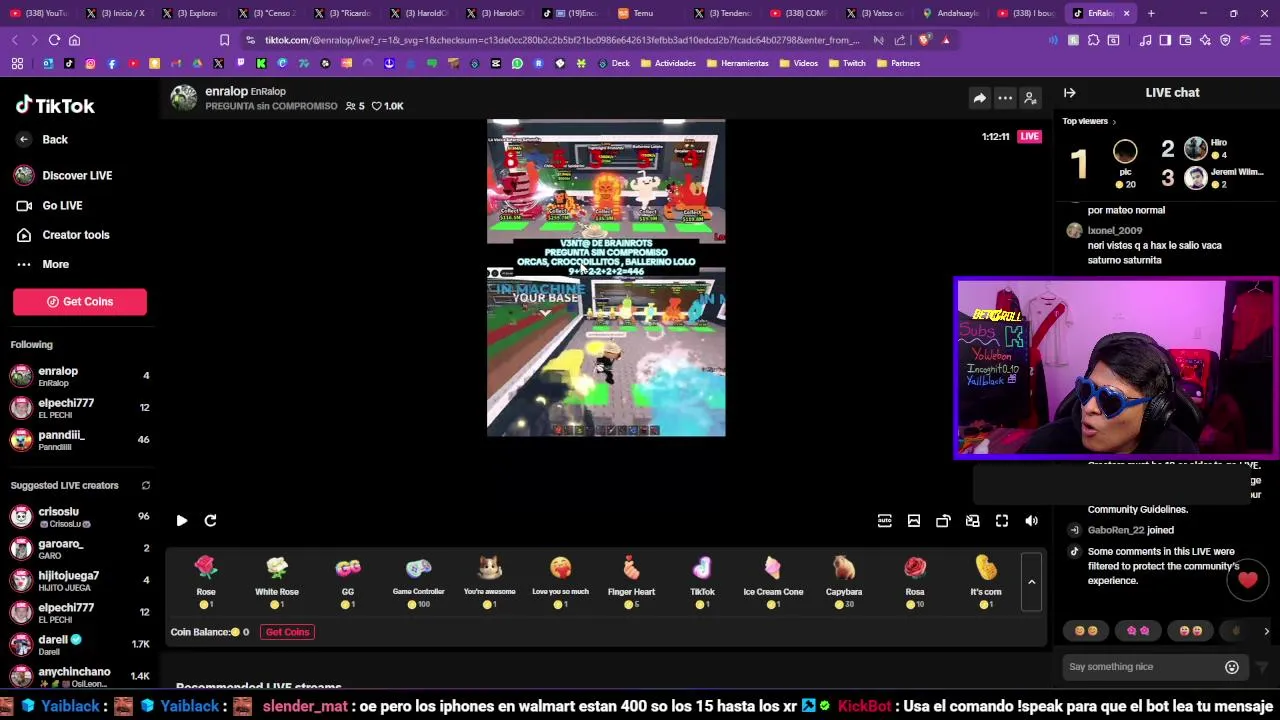Send smiling faces quick emoji reaction

pyautogui.click(x=1085, y=631)
